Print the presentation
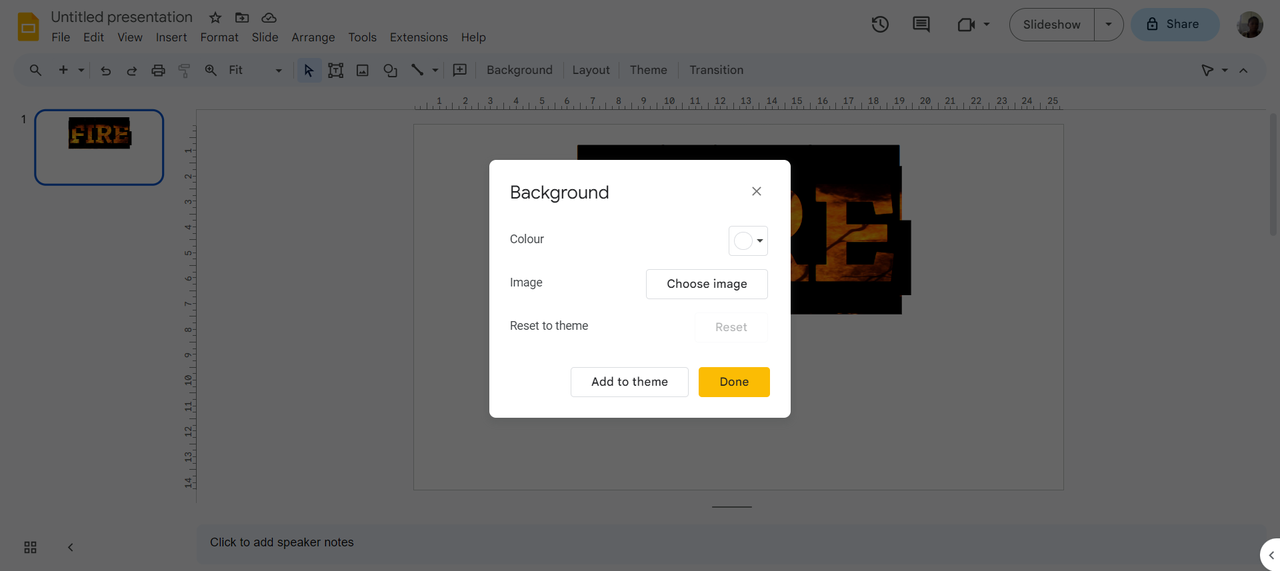This screenshot has width=1280, height=571. (158, 70)
